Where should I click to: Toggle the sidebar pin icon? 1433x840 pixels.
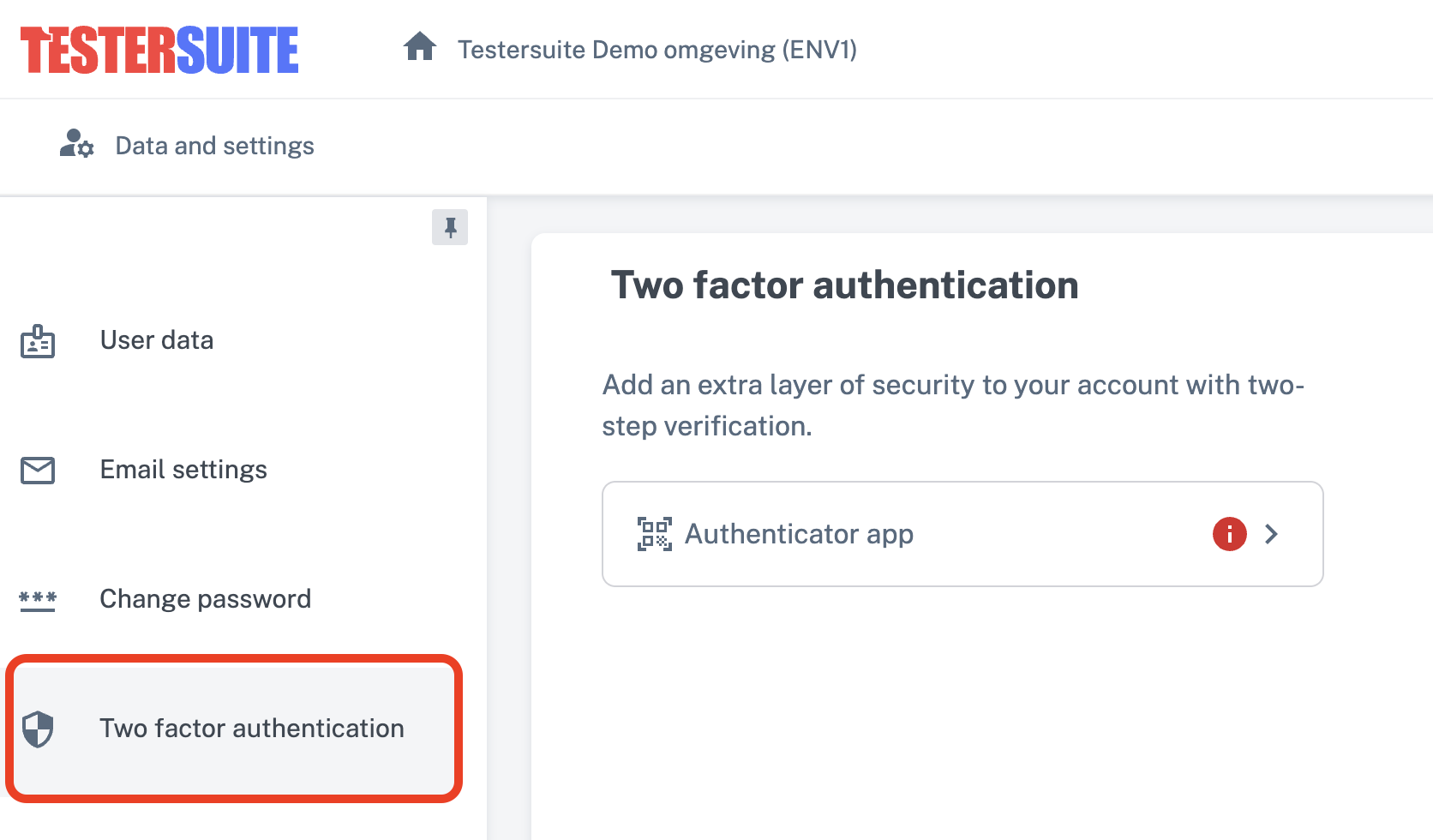[x=450, y=227]
